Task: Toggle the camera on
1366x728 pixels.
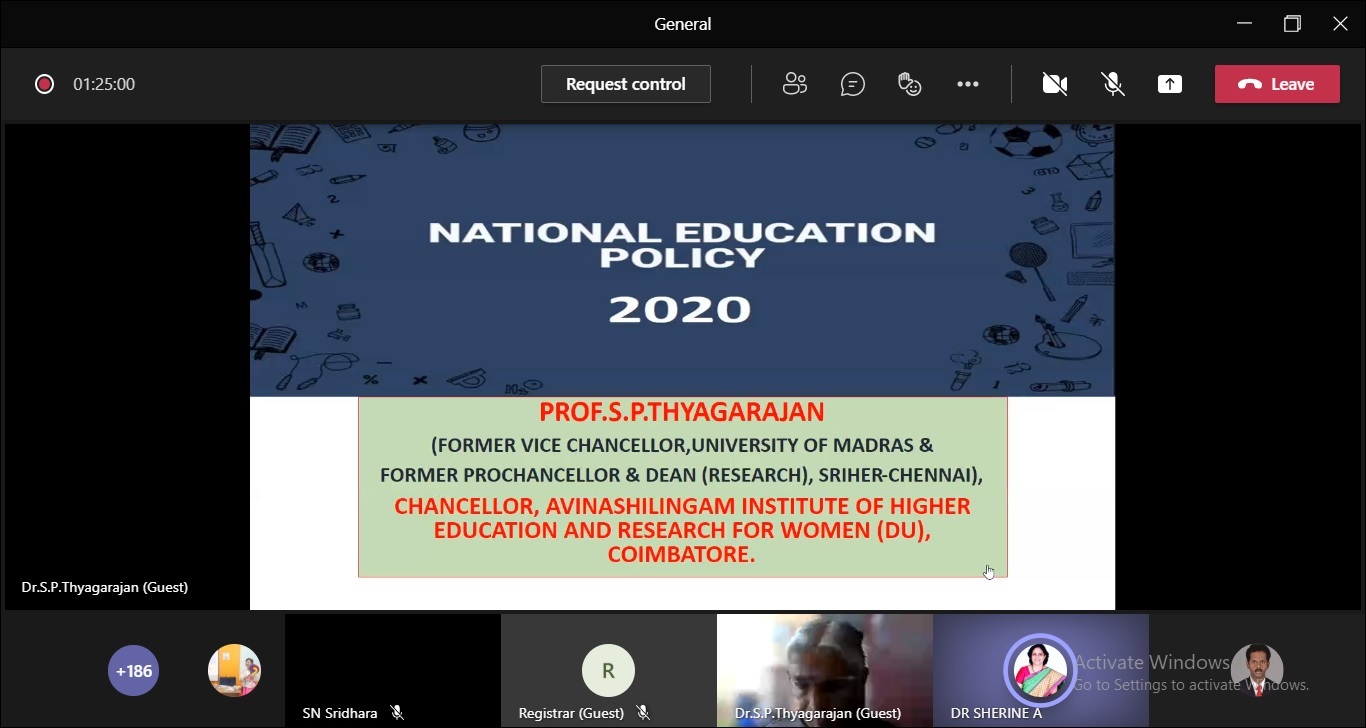Action: click(1055, 84)
